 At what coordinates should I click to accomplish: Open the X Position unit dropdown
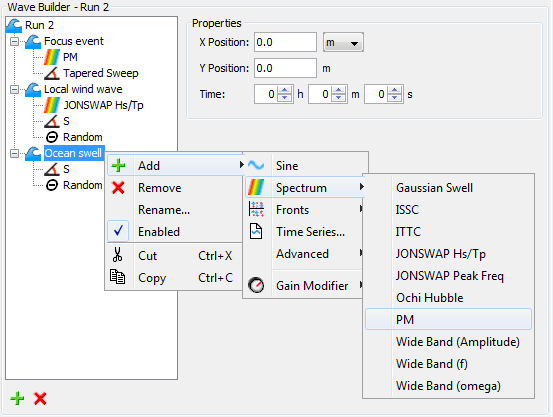[343, 42]
